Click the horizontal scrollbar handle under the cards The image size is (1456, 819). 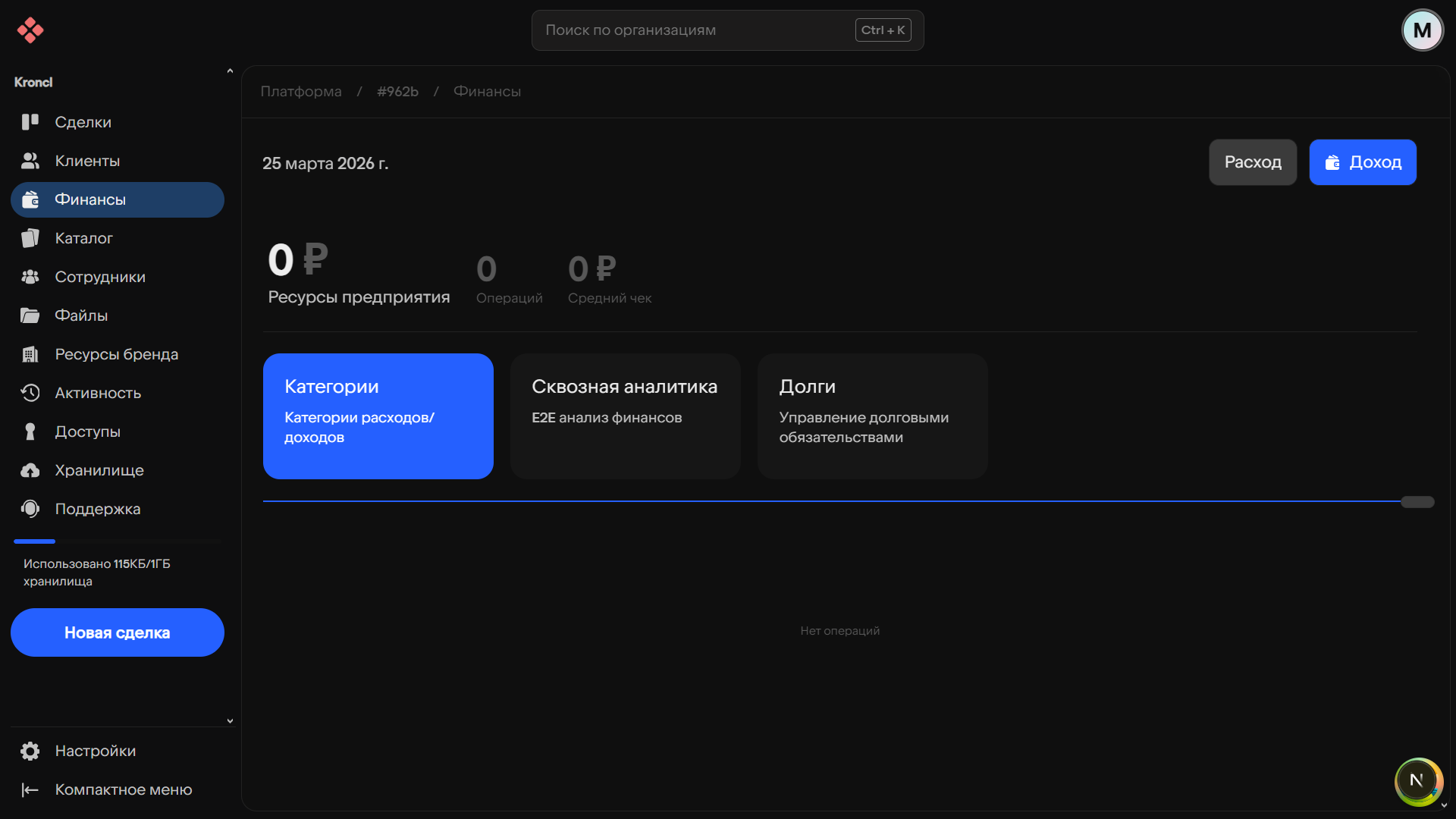[x=1417, y=502]
